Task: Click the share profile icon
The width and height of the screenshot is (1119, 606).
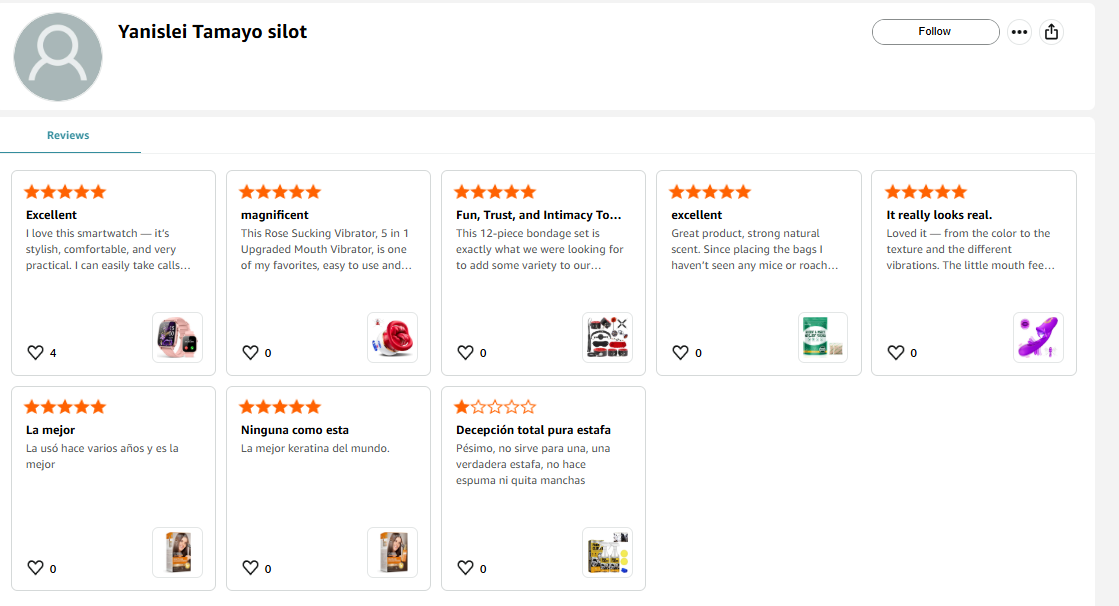Action: coord(1051,32)
